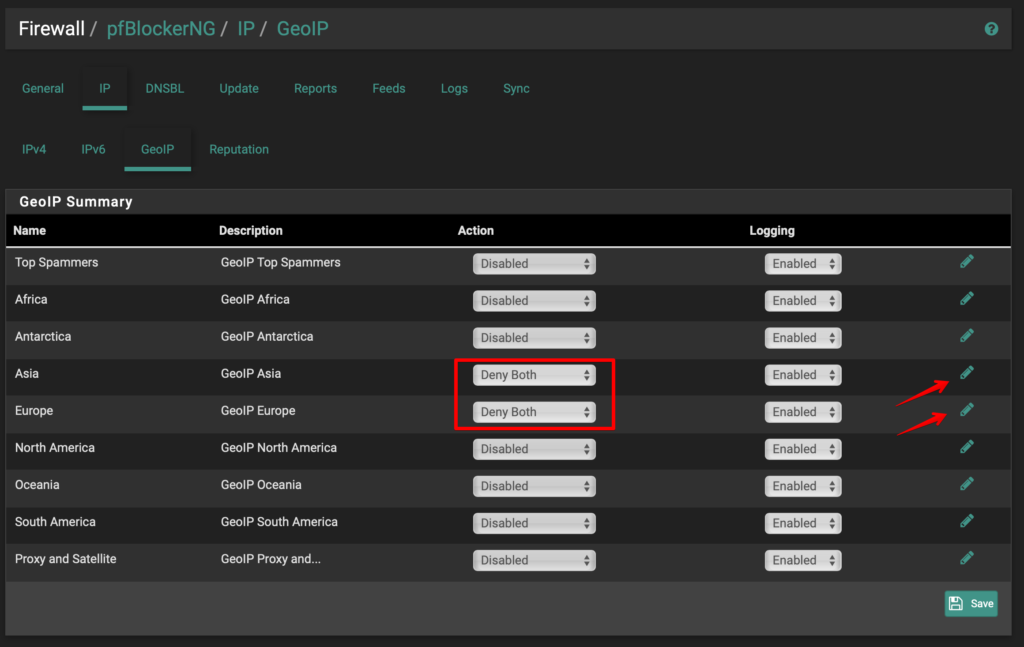Edit the South America GeoIP entry

click(967, 521)
